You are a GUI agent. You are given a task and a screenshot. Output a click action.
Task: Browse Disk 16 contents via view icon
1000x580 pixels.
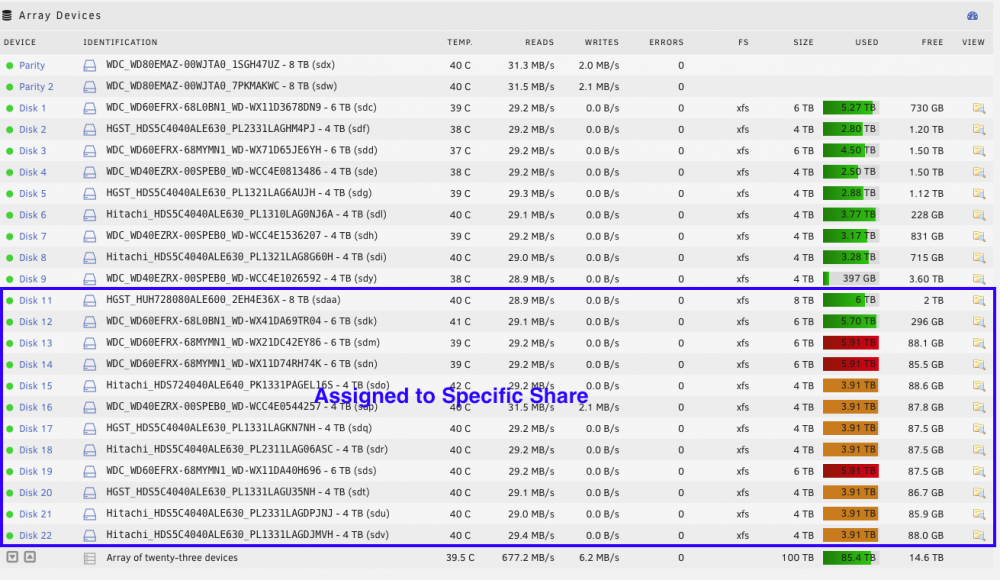tap(978, 407)
